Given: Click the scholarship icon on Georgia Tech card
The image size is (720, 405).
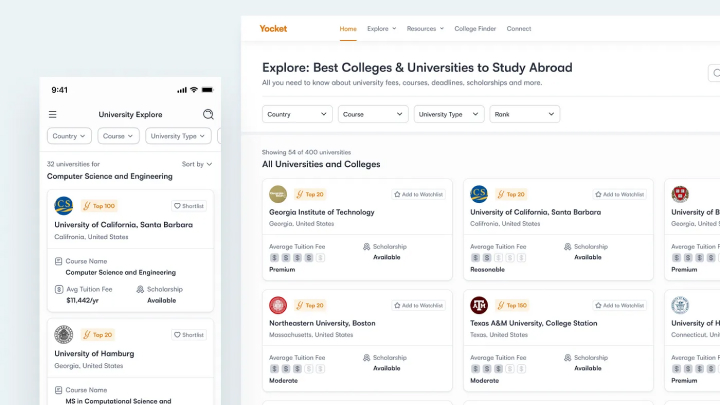Looking at the screenshot, I should point(366,247).
